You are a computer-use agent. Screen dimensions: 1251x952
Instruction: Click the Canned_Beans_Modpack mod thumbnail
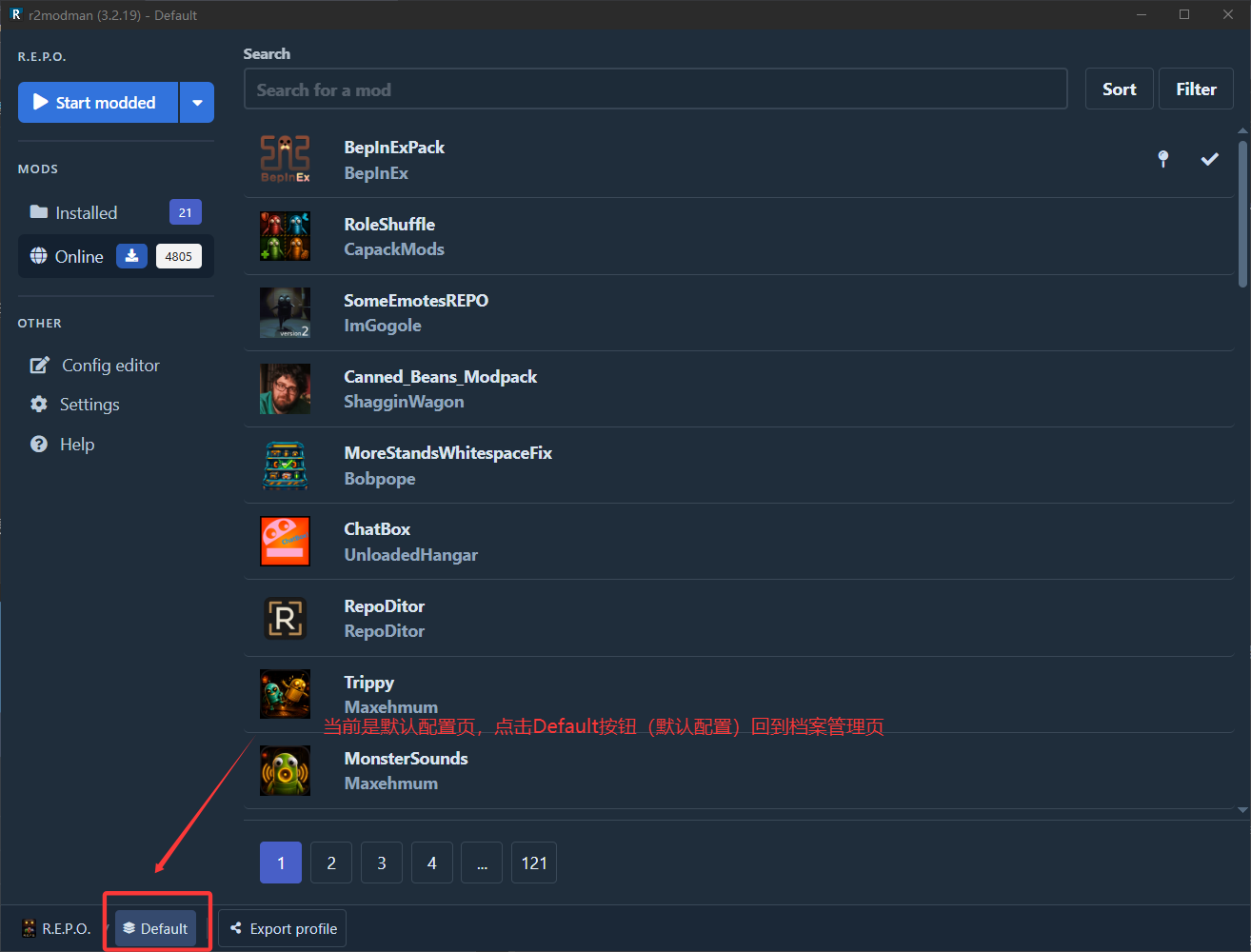pos(285,388)
